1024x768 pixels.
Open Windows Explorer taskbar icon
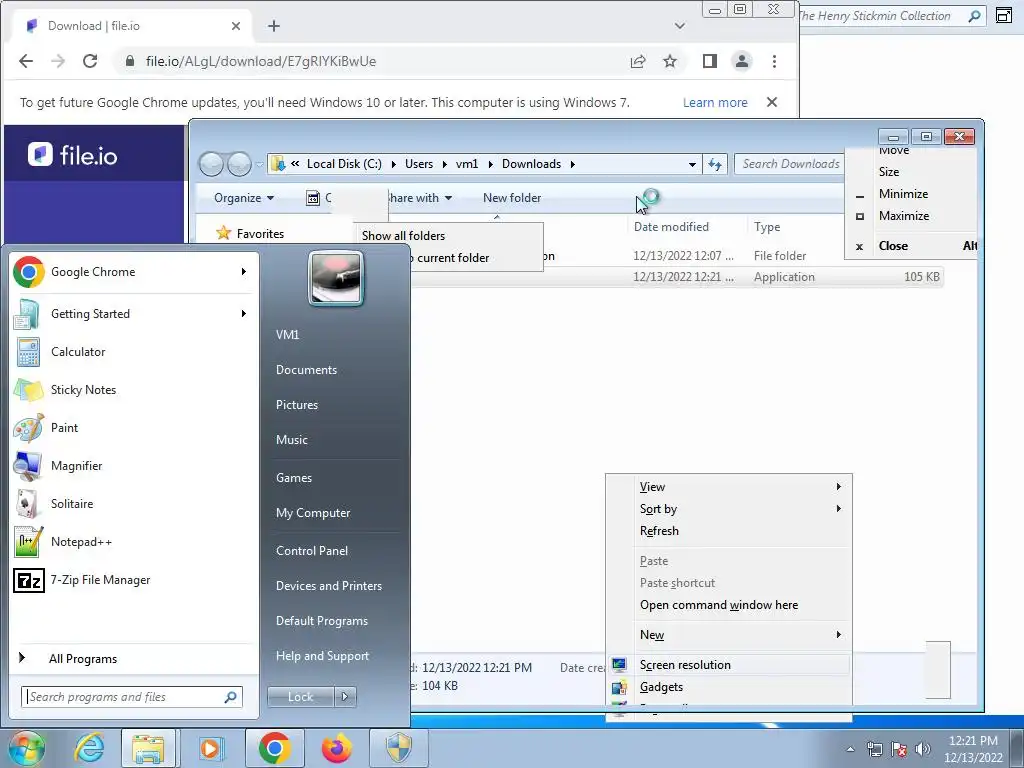tap(148, 748)
